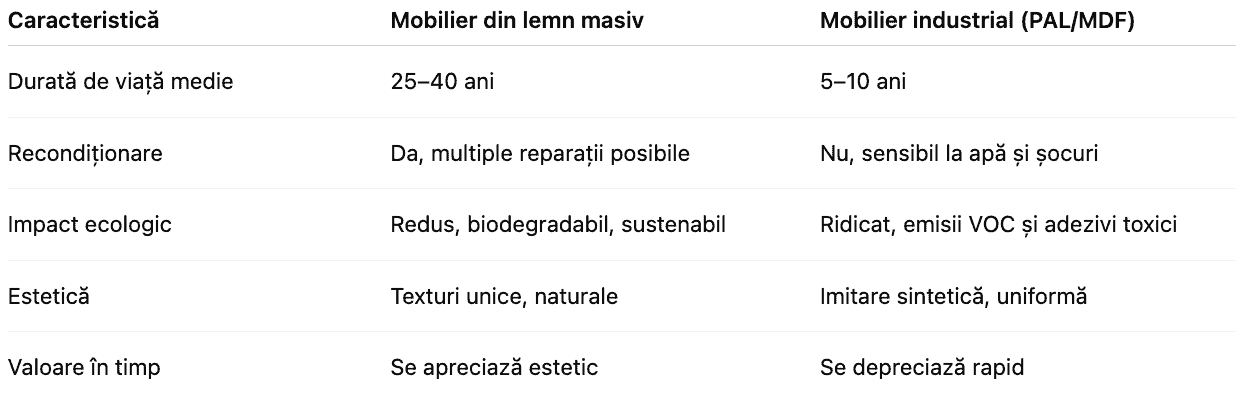Click the Se depreciază rapid cell
The image size is (1250, 414).
pyautogui.click(x=922, y=368)
